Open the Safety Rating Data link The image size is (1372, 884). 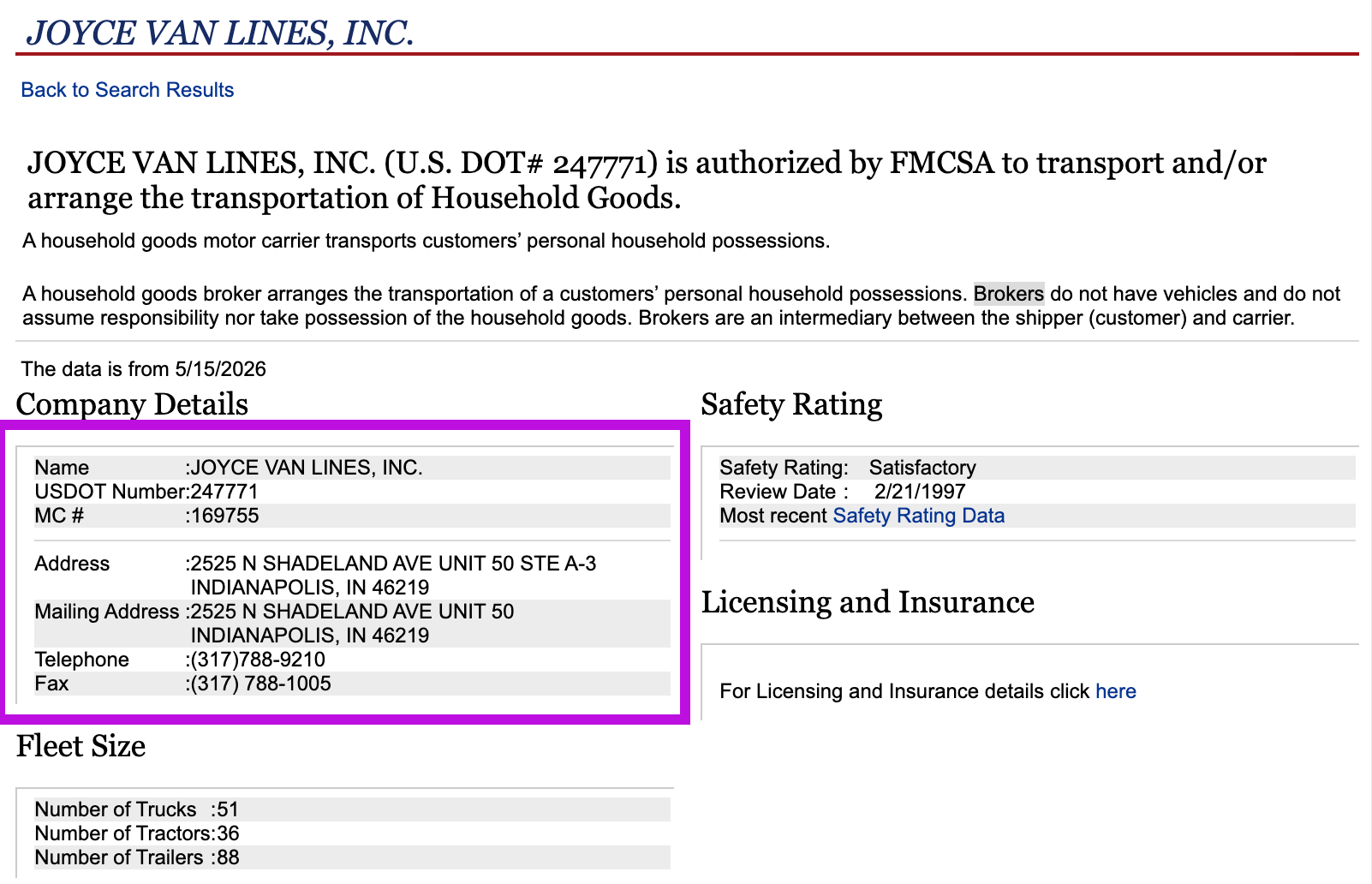(x=918, y=516)
